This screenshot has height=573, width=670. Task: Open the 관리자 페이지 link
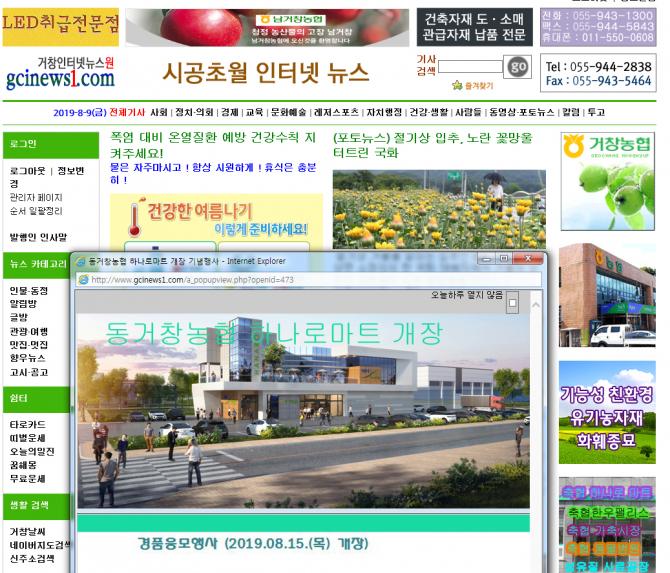tap(36, 197)
